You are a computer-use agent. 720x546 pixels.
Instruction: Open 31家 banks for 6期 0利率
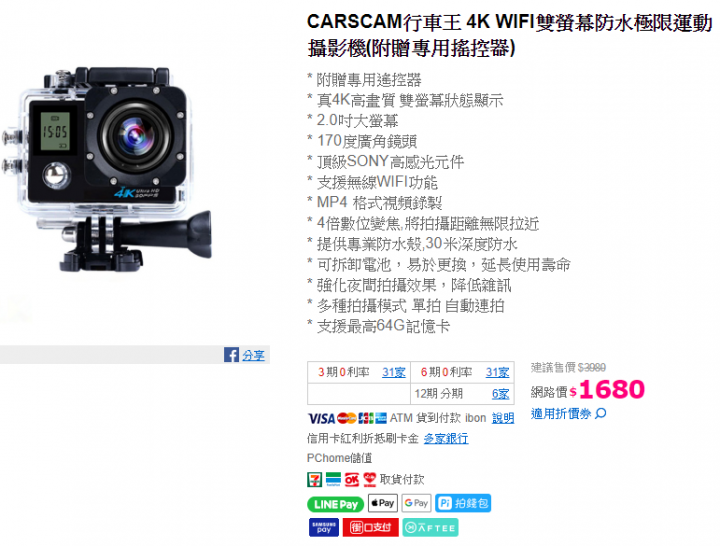(x=498, y=372)
